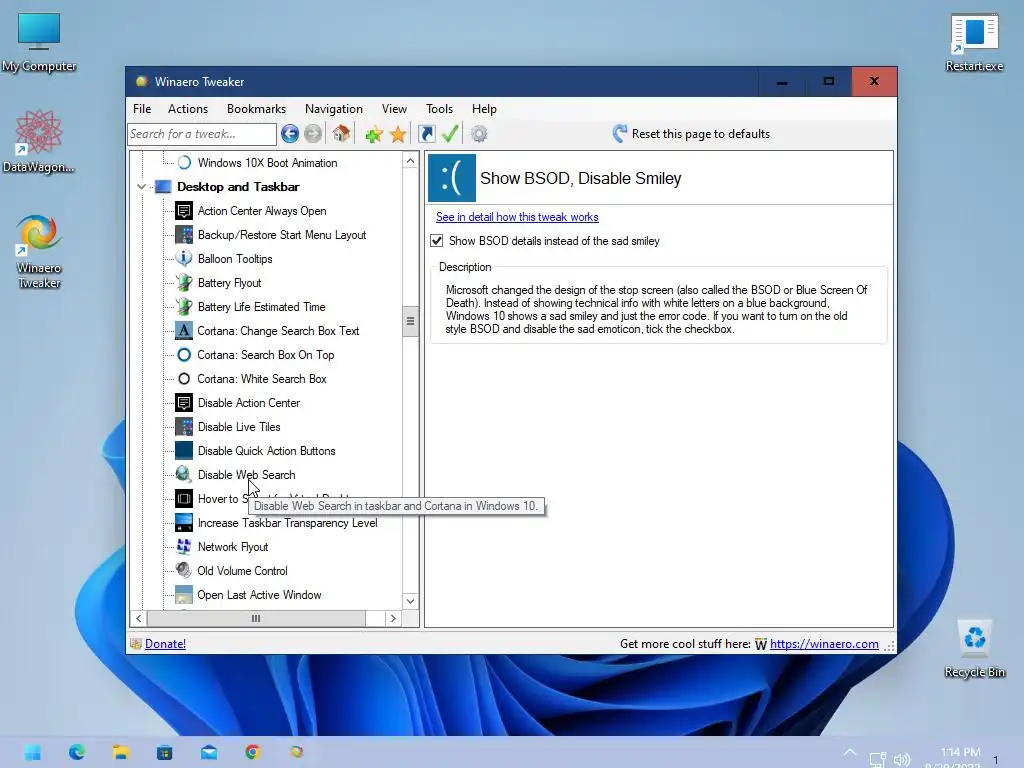Click the Old Volume Control speaker icon
Image resolution: width=1024 pixels, height=768 pixels.
184,571
